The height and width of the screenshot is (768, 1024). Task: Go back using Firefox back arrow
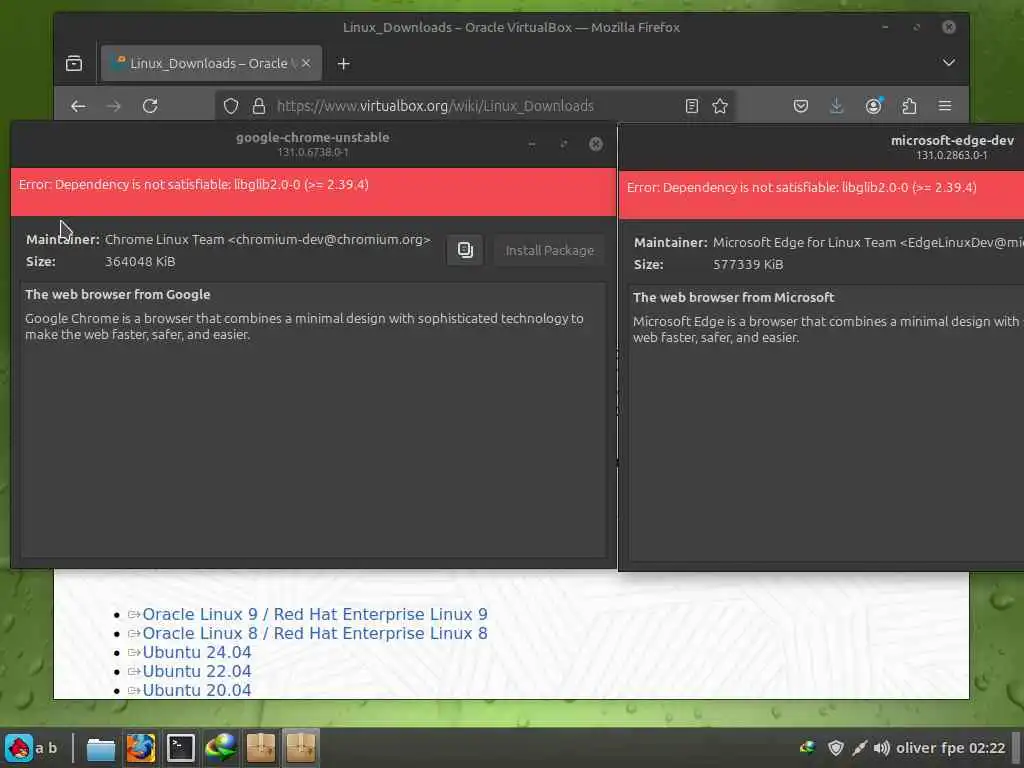pos(78,106)
